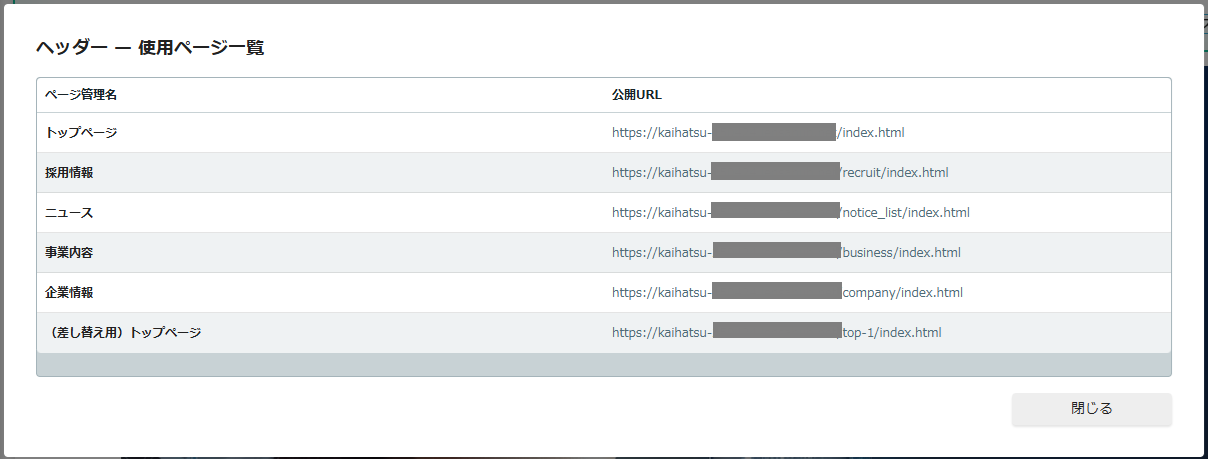Open the business/index.html public URL
1208x459 pixels.
coord(786,252)
